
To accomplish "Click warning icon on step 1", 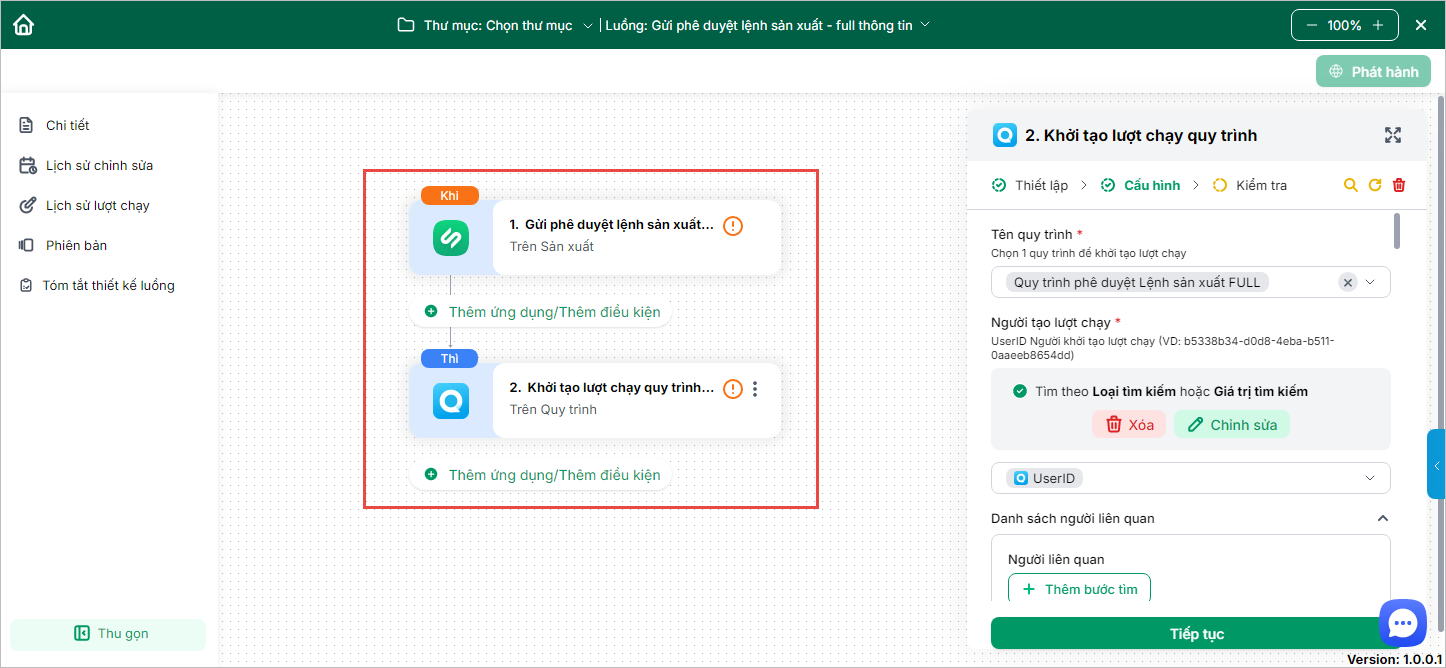I will 733,226.
